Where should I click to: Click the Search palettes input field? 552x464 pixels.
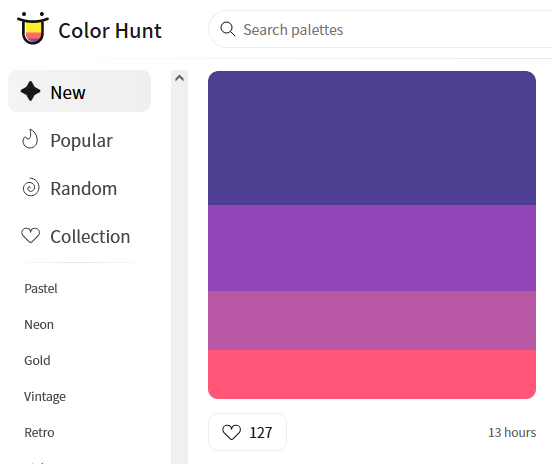[x=380, y=29]
